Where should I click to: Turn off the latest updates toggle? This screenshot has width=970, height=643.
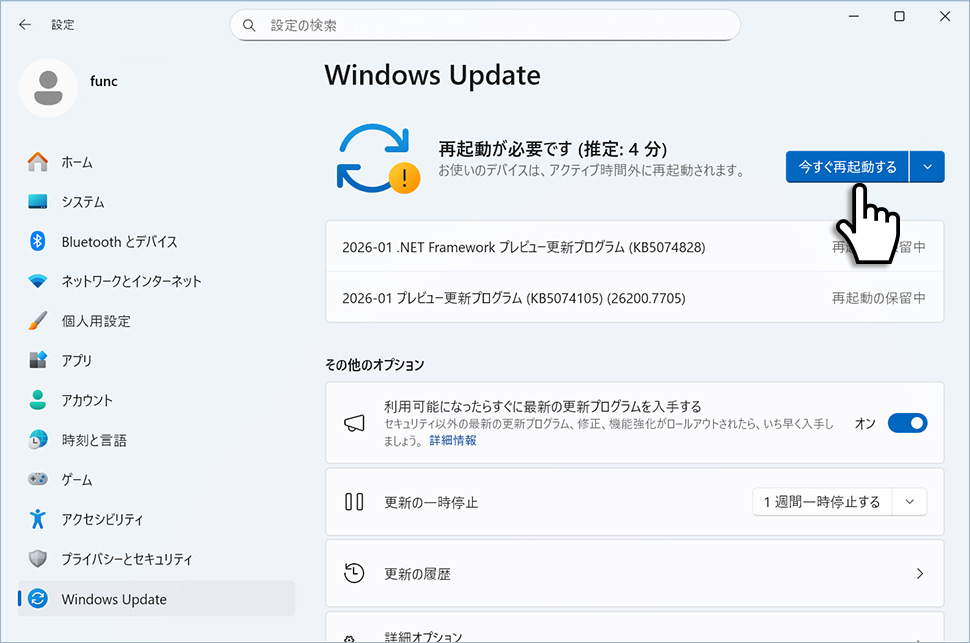coord(907,422)
